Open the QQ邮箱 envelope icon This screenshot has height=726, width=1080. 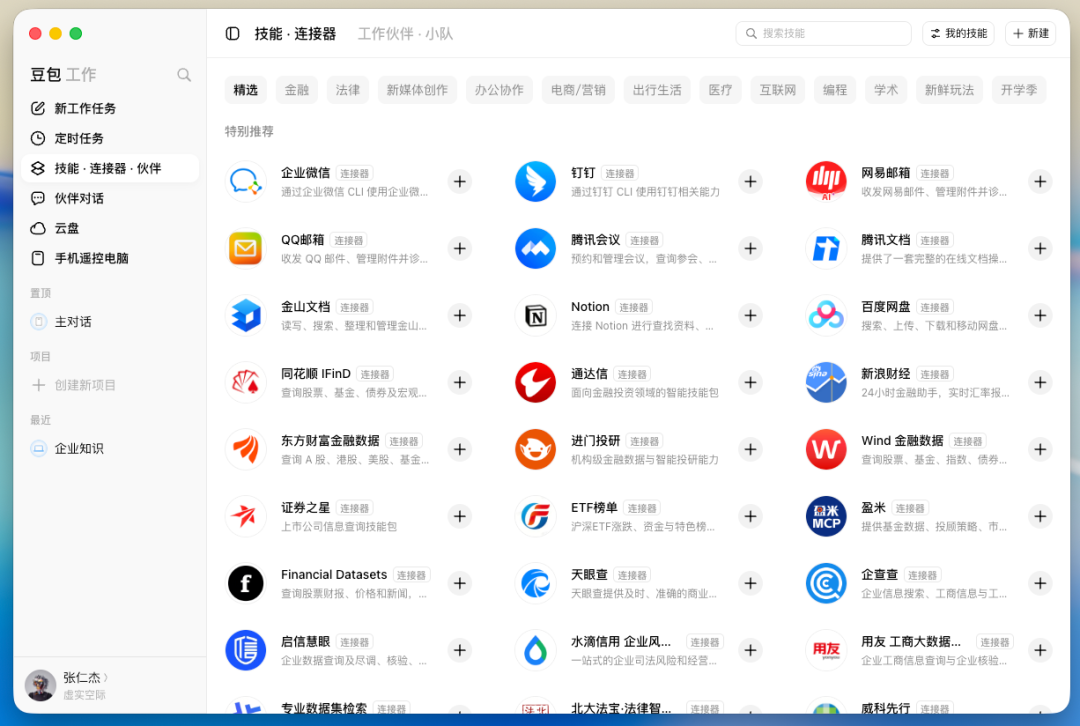tap(246, 249)
